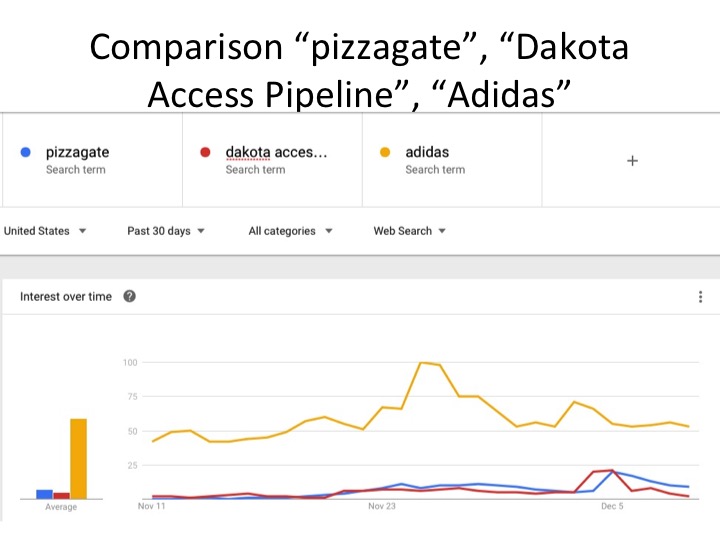Viewport: 720px width, 540px height.
Task: Click the blue dot next to pizzagate
Action: click(x=26, y=153)
